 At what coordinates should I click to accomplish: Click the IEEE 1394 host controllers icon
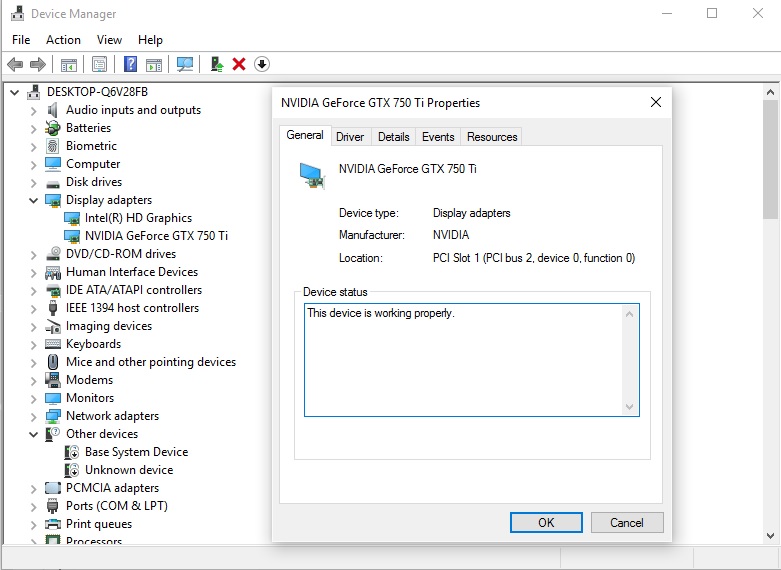click(x=53, y=308)
